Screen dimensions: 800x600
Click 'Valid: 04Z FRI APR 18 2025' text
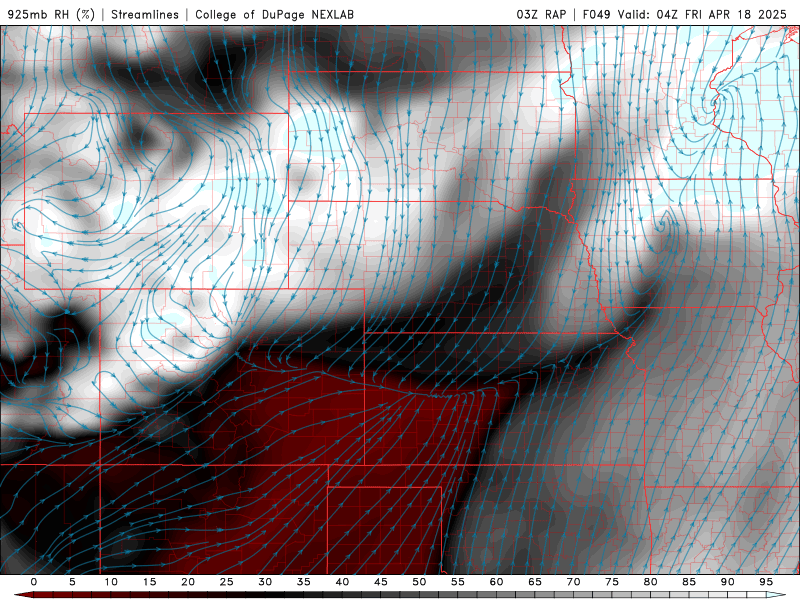coord(703,14)
